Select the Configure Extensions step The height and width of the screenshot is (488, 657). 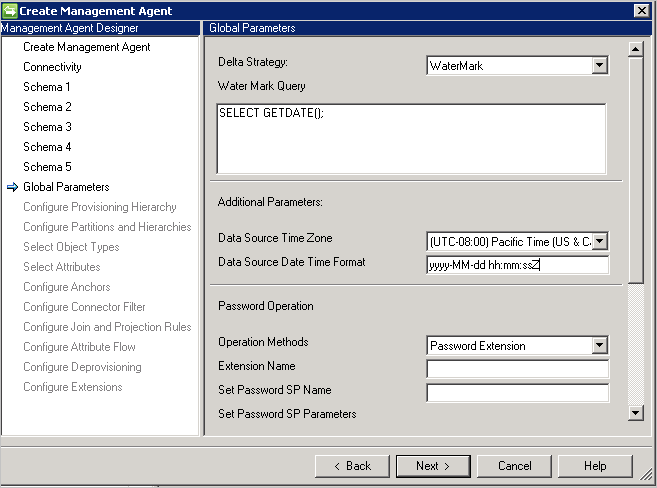click(73, 387)
